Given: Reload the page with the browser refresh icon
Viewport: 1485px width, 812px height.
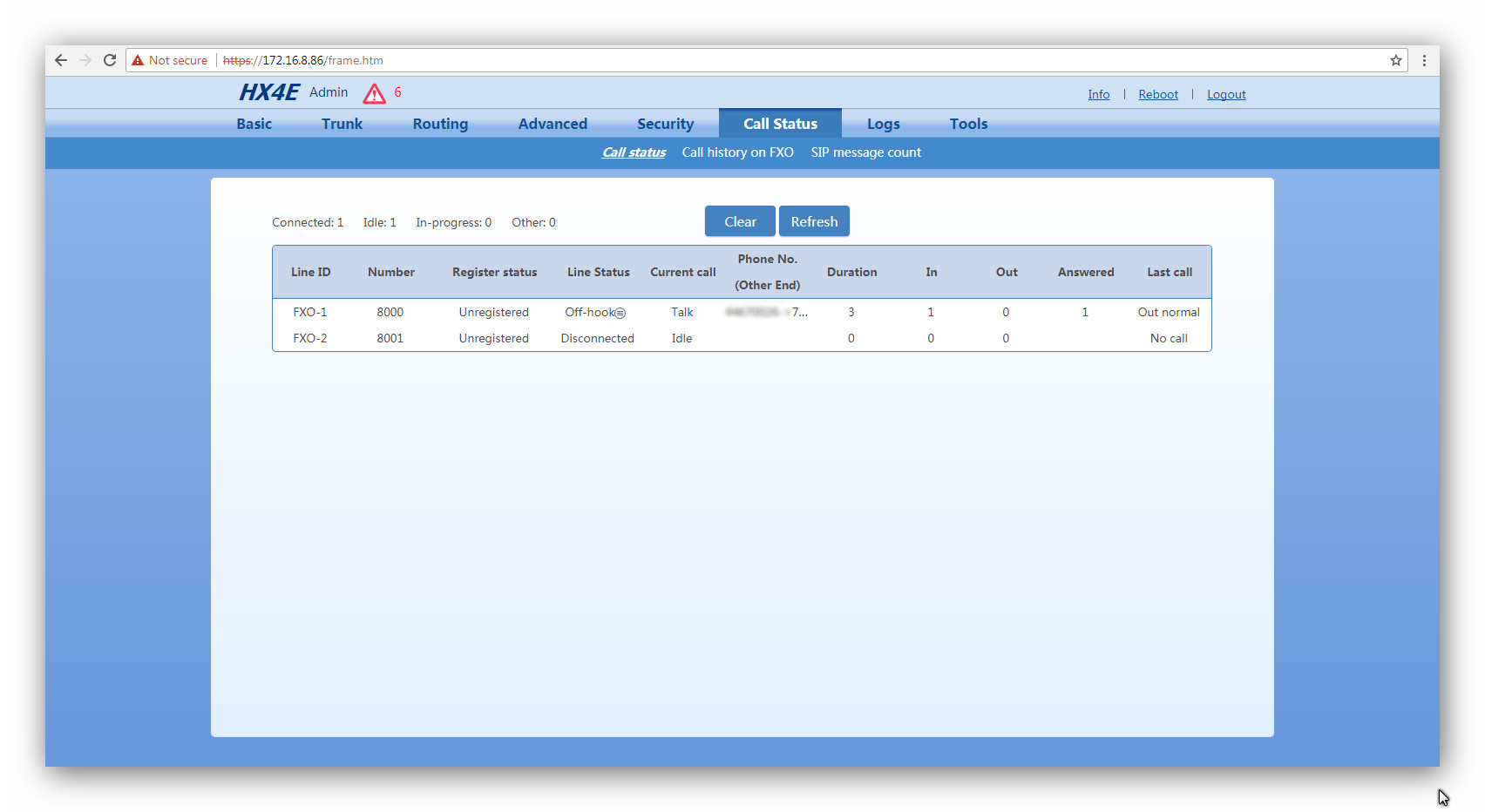Looking at the screenshot, I should (x=110, y=60).
